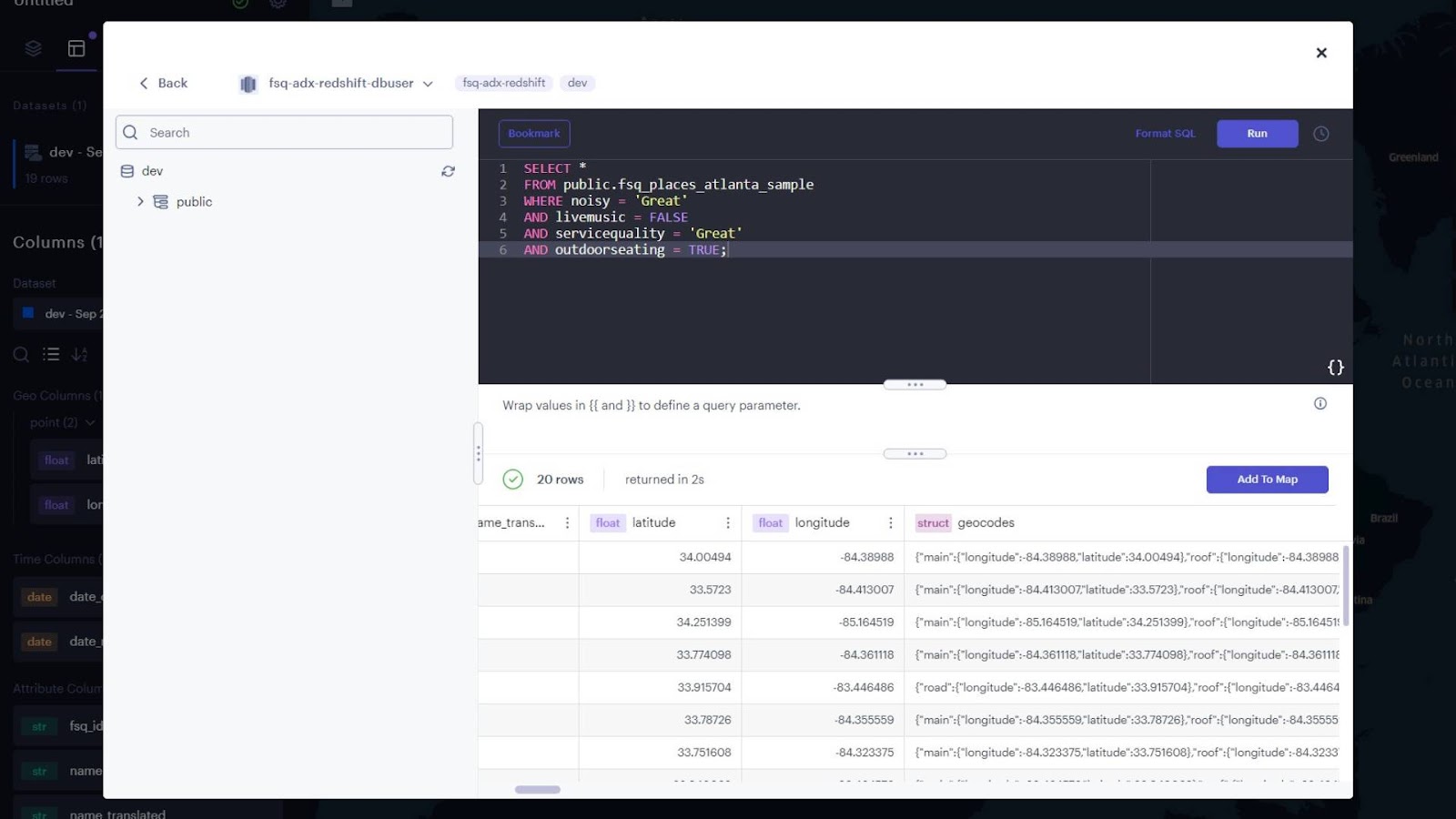Format the SQL query
1456x819 pixels.
tap(1165, 134)
